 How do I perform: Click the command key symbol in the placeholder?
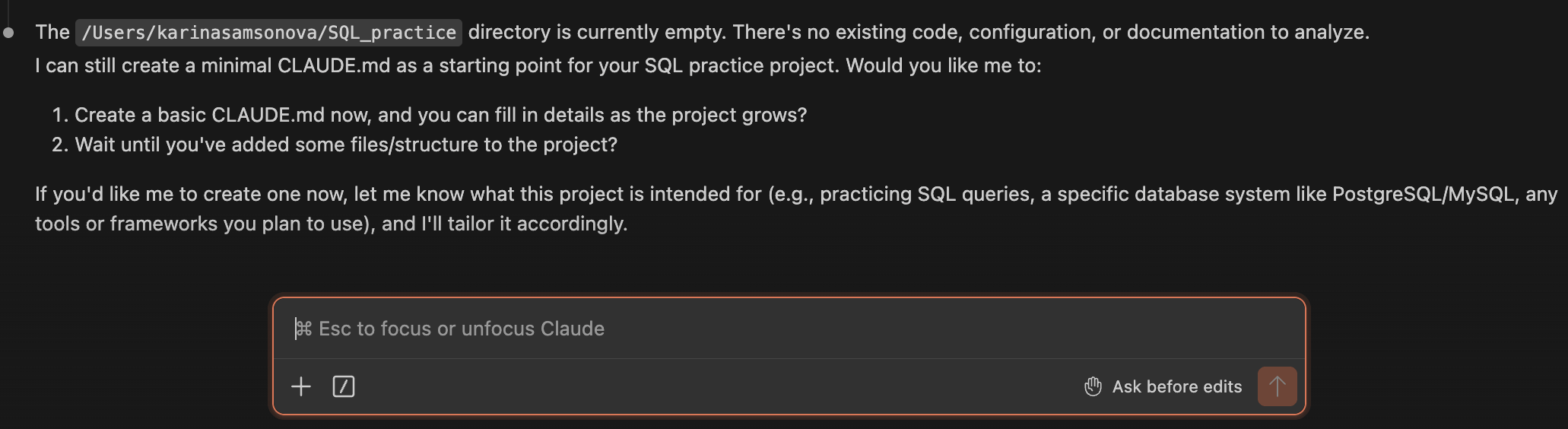pos(303,329)
